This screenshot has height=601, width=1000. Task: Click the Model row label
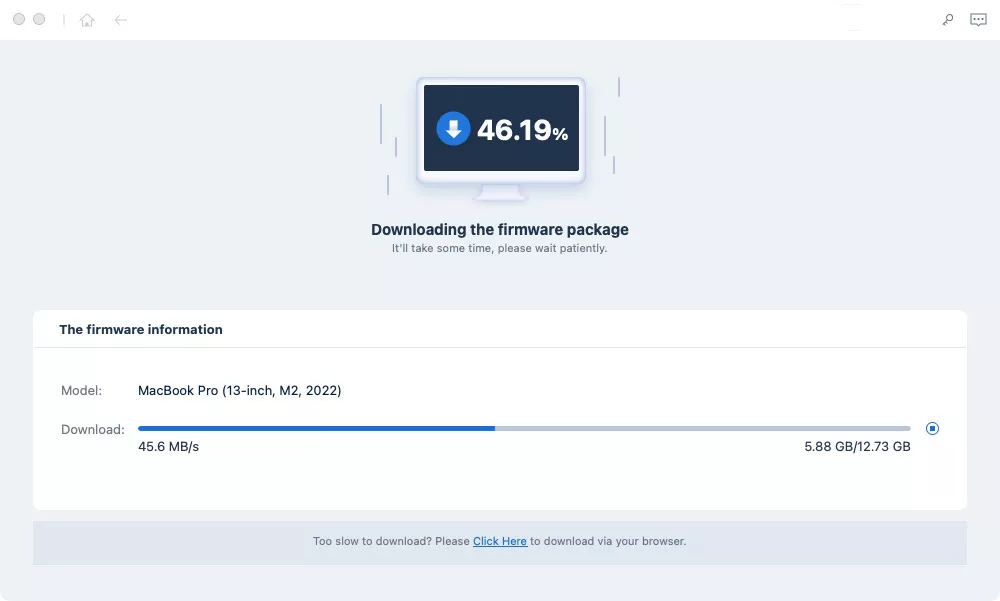point(81,390)
